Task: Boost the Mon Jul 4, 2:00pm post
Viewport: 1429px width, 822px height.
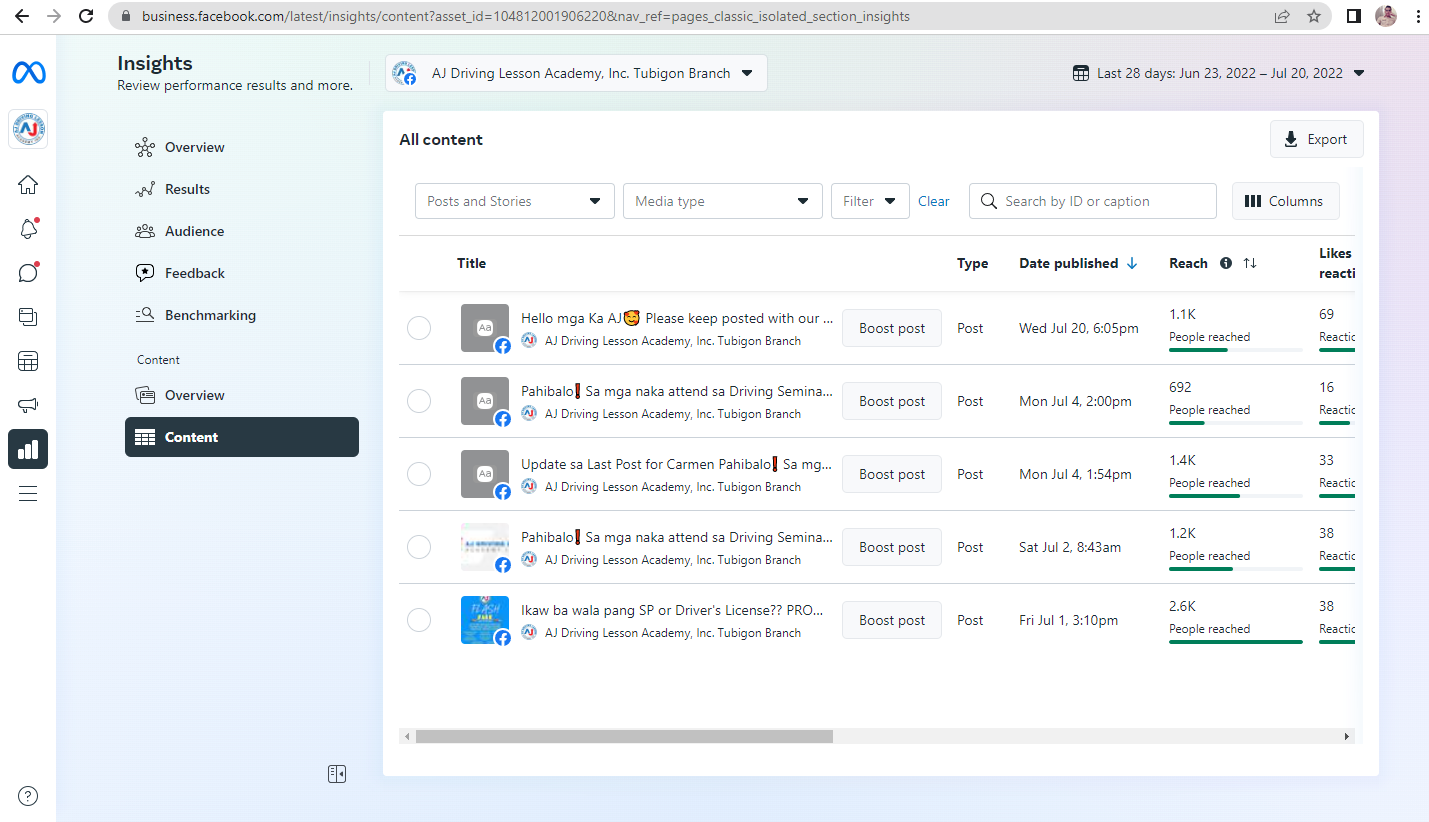Action: (x=892, y=401)
